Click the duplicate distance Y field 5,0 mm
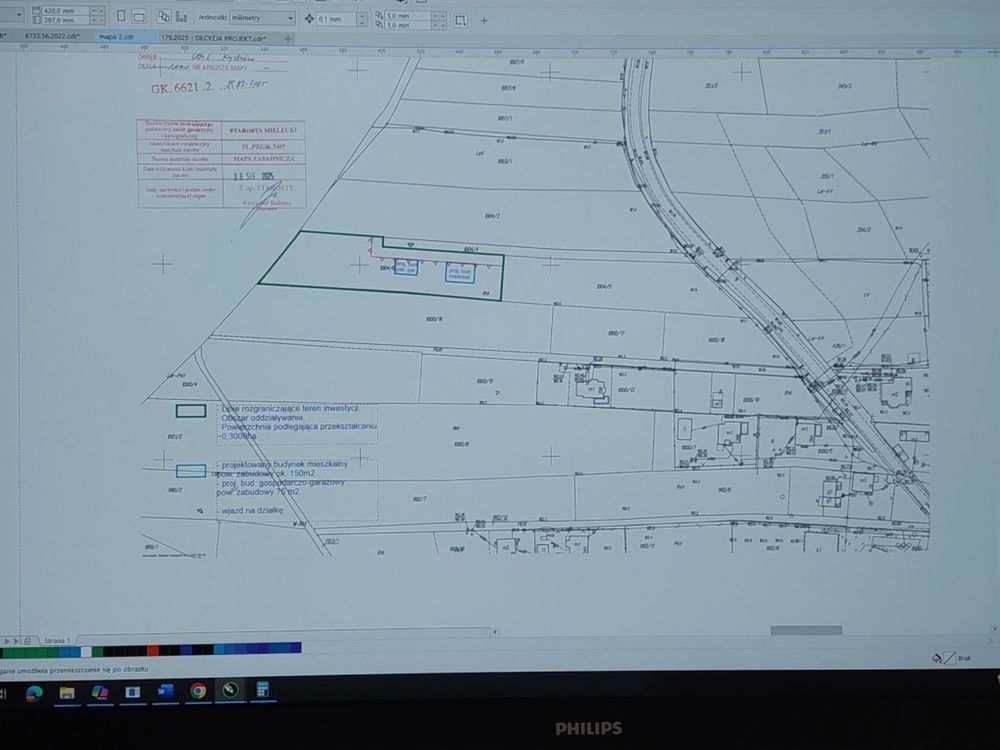This screenshot has height=750, width=1000. click(407, 25)
